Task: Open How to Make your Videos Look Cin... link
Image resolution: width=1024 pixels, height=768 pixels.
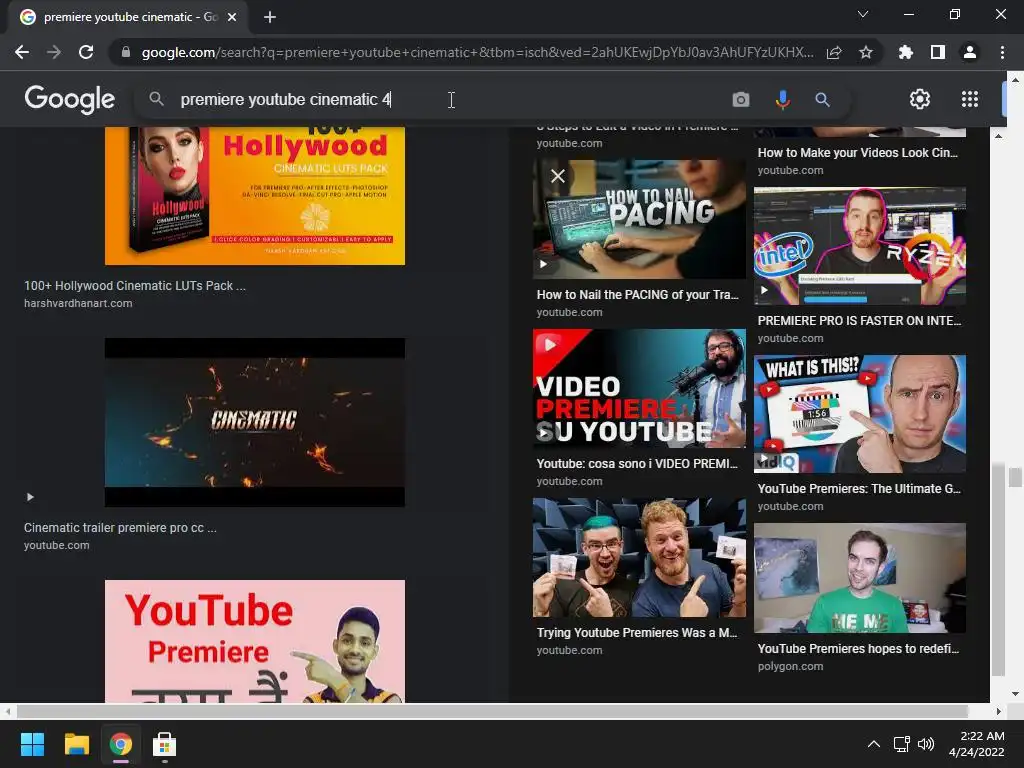Action: pyautogui.click(x=857, y=153)
